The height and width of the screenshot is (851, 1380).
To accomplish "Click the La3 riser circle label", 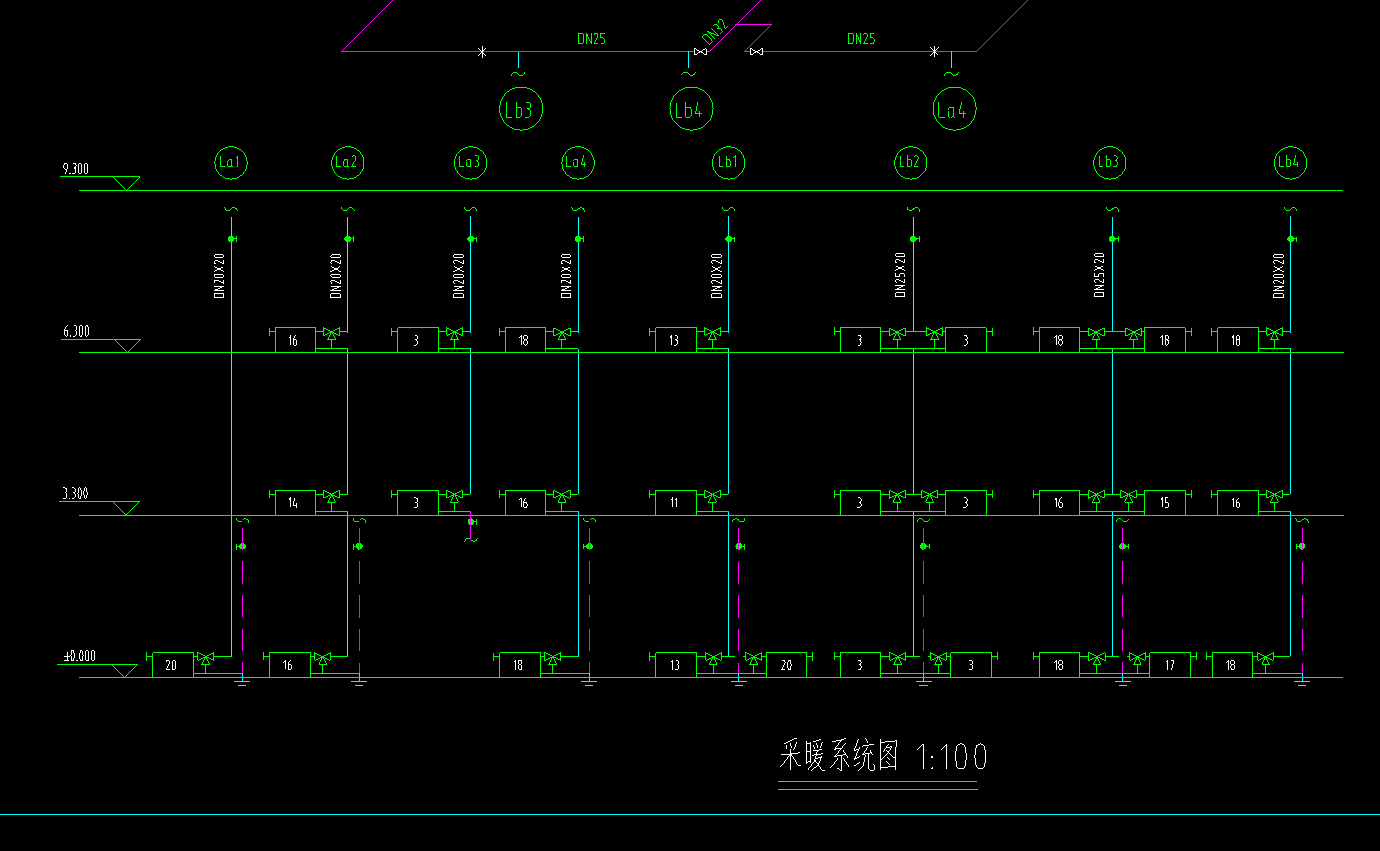I will pyautogui.click(x=470, y=162).
